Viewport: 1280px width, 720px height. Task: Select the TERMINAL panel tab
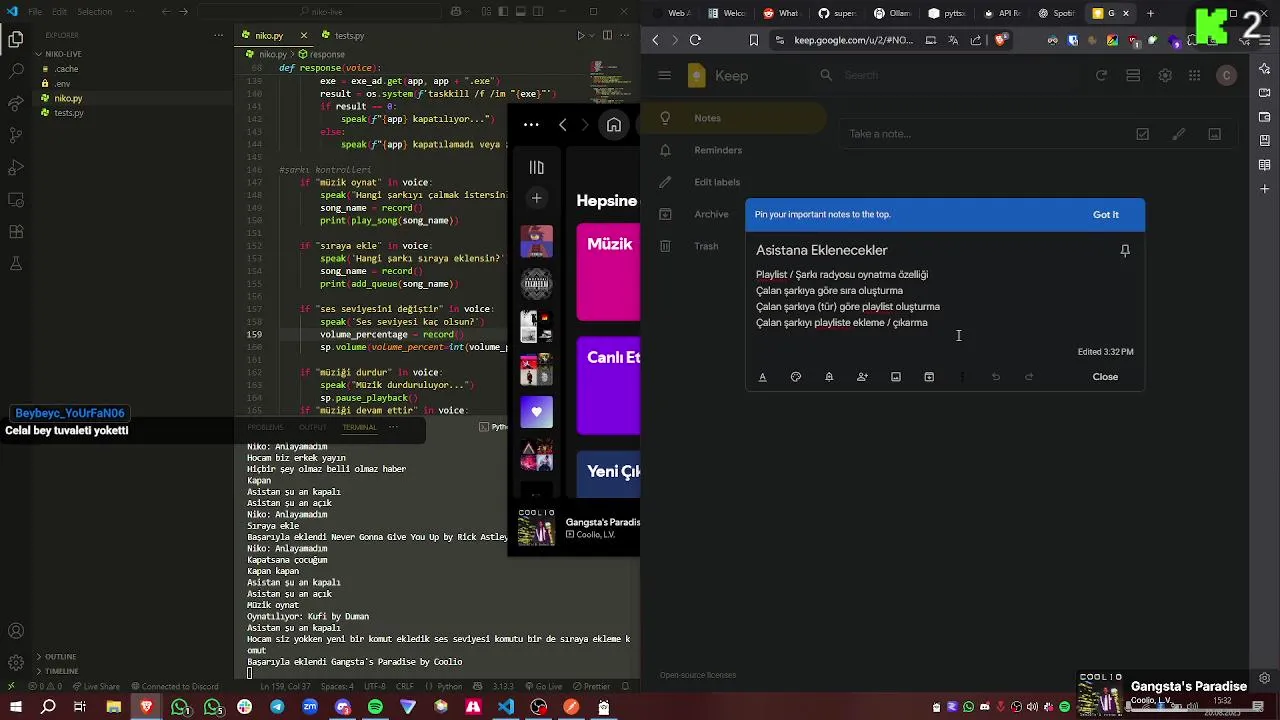[x=359, y=427]
